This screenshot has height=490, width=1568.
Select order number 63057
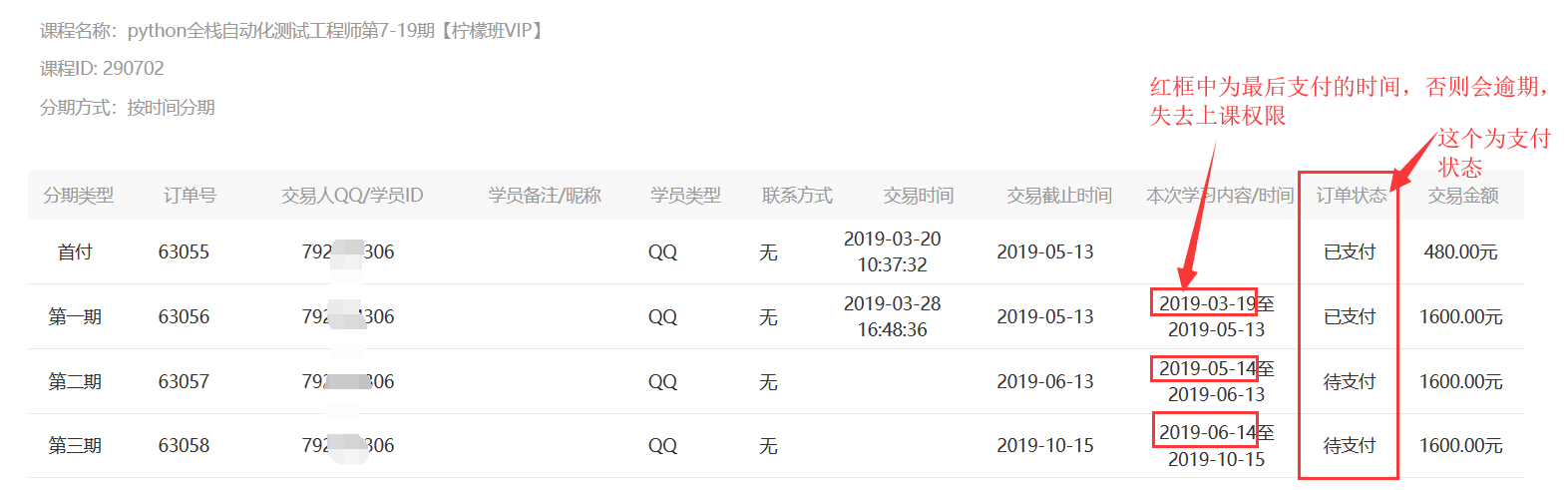pos(184,381)
